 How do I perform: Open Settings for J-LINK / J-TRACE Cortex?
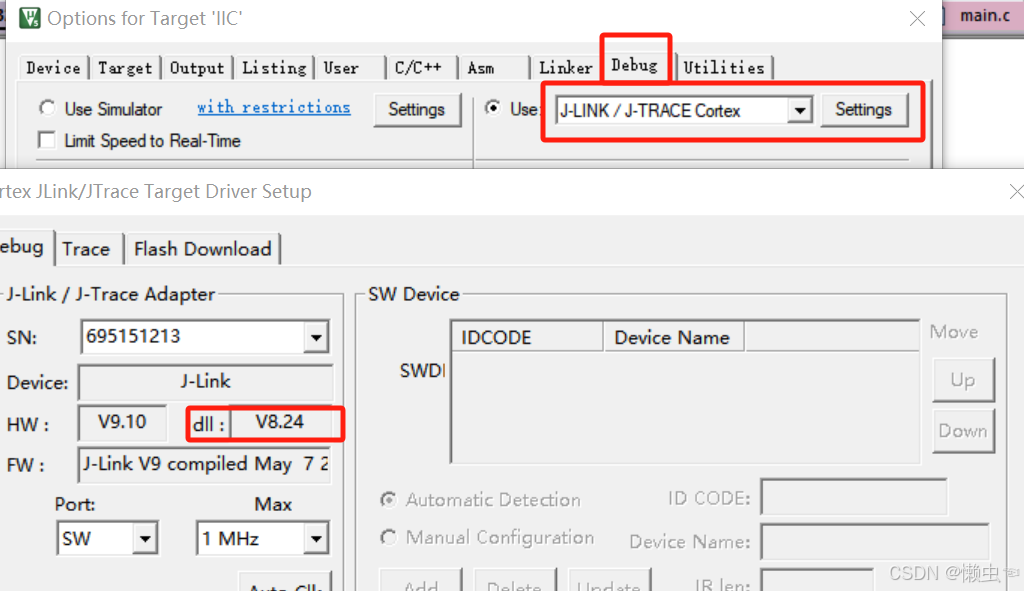[x=863, y=110]
